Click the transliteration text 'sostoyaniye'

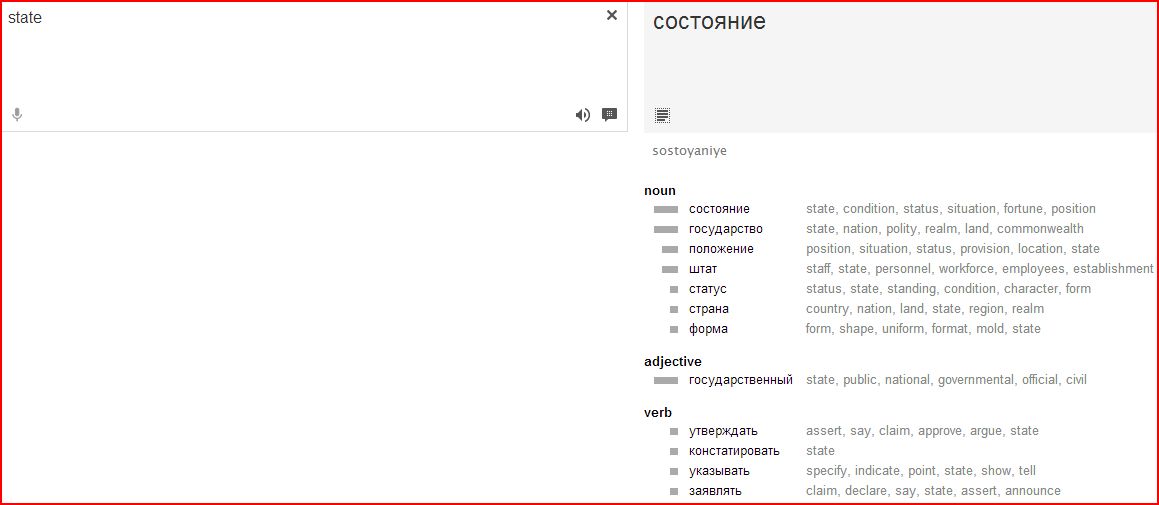point(689,152)
